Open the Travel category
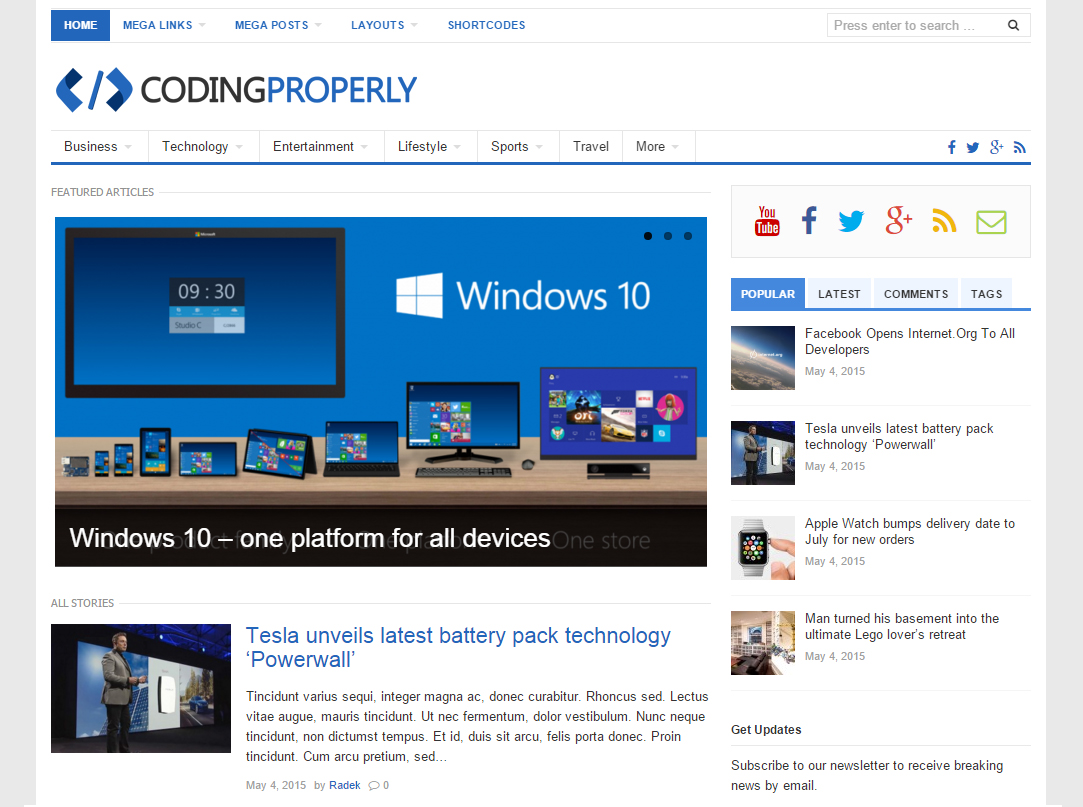 point(591,146)
